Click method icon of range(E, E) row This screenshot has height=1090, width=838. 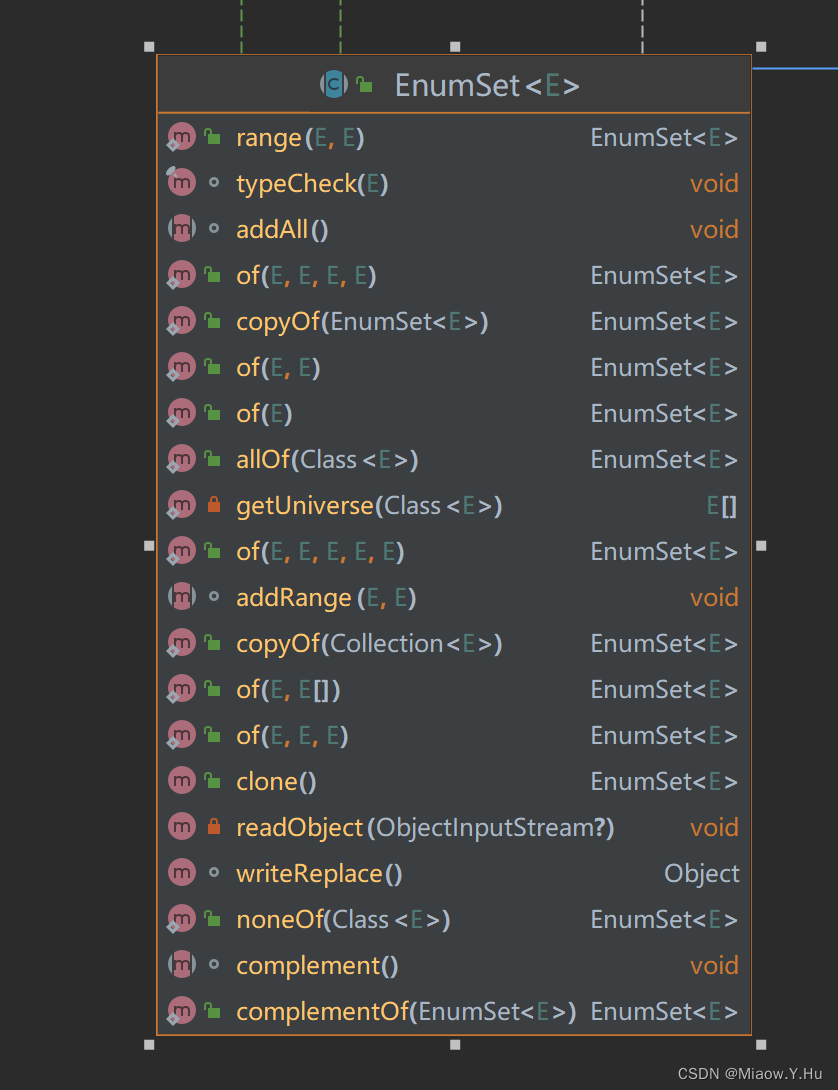coord(182,137)
